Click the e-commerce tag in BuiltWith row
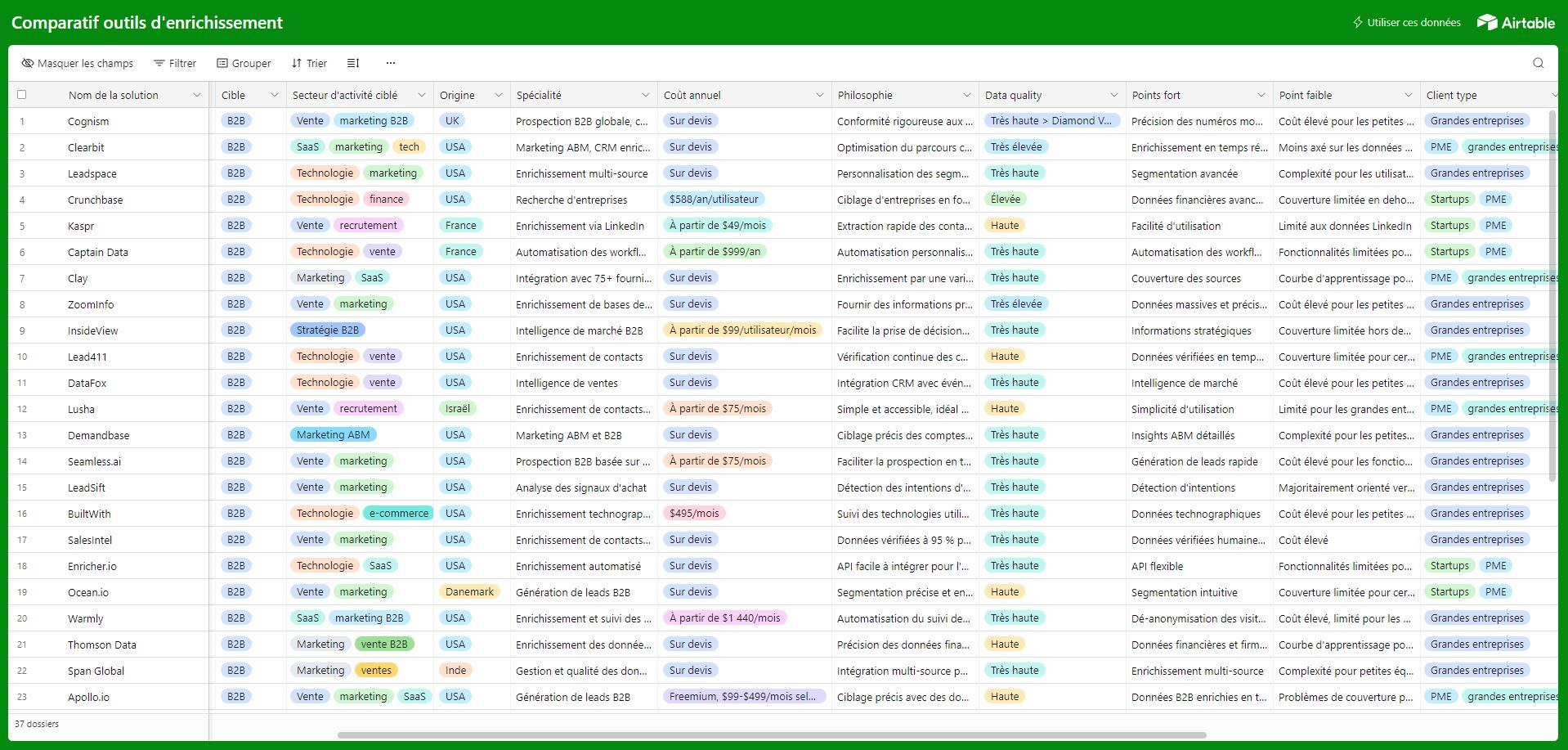The image size is (1568, 750). click(398, 513)
